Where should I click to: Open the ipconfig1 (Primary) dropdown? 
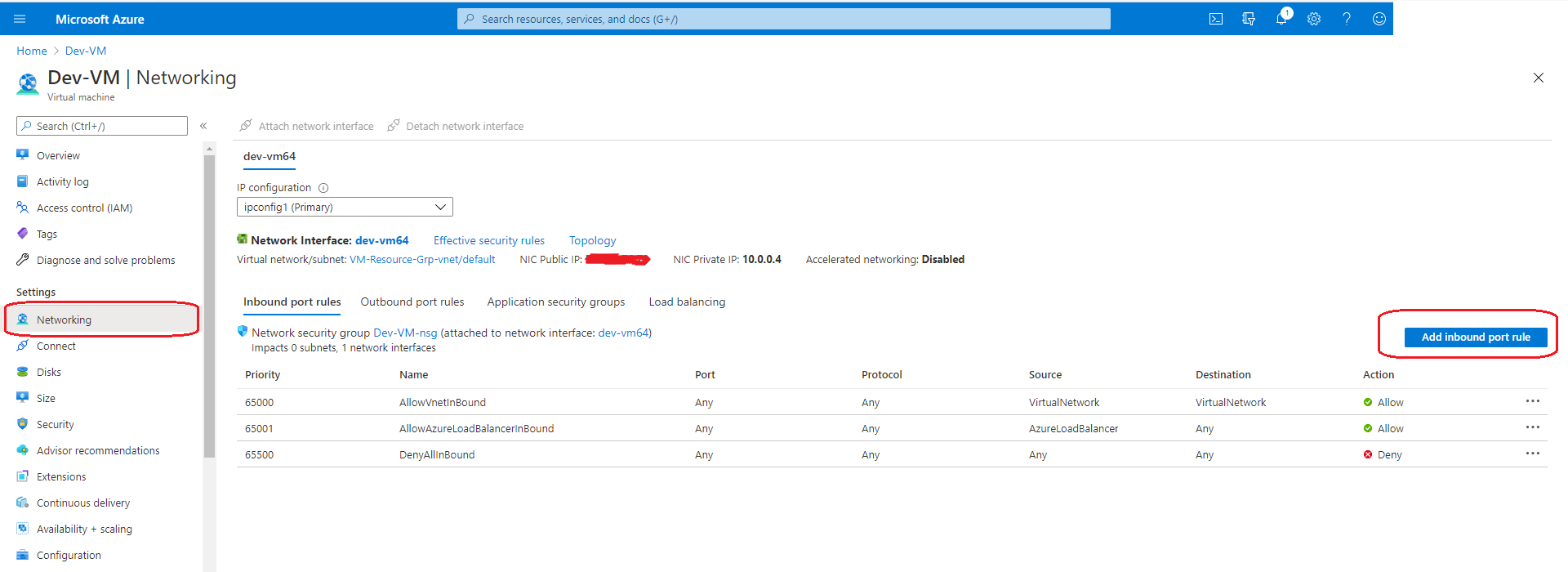coord(345,207)
